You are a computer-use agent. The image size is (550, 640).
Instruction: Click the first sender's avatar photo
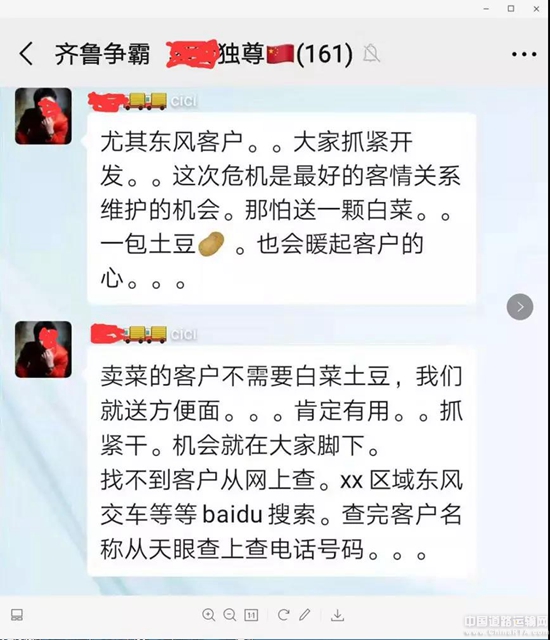point(43,116)
